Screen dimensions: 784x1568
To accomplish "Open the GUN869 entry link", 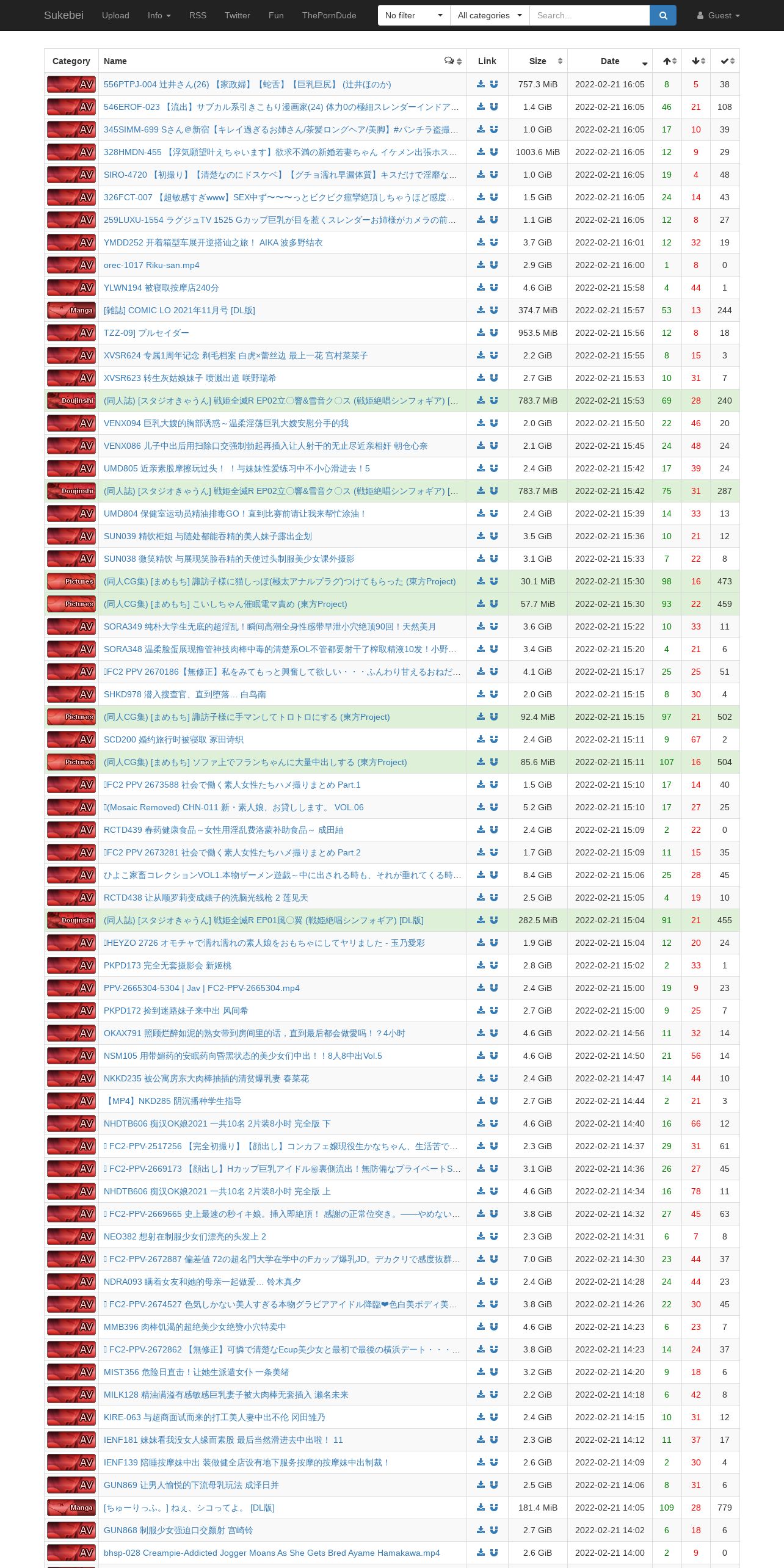I will 191,1485.
